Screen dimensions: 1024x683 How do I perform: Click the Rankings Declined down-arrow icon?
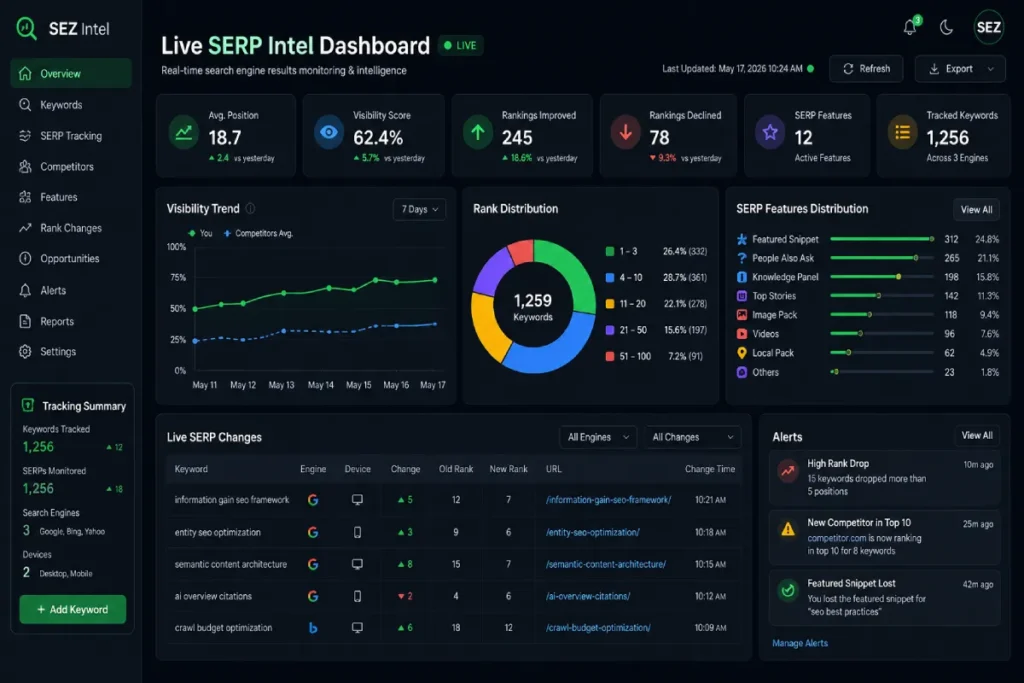[x=626, y=132]
